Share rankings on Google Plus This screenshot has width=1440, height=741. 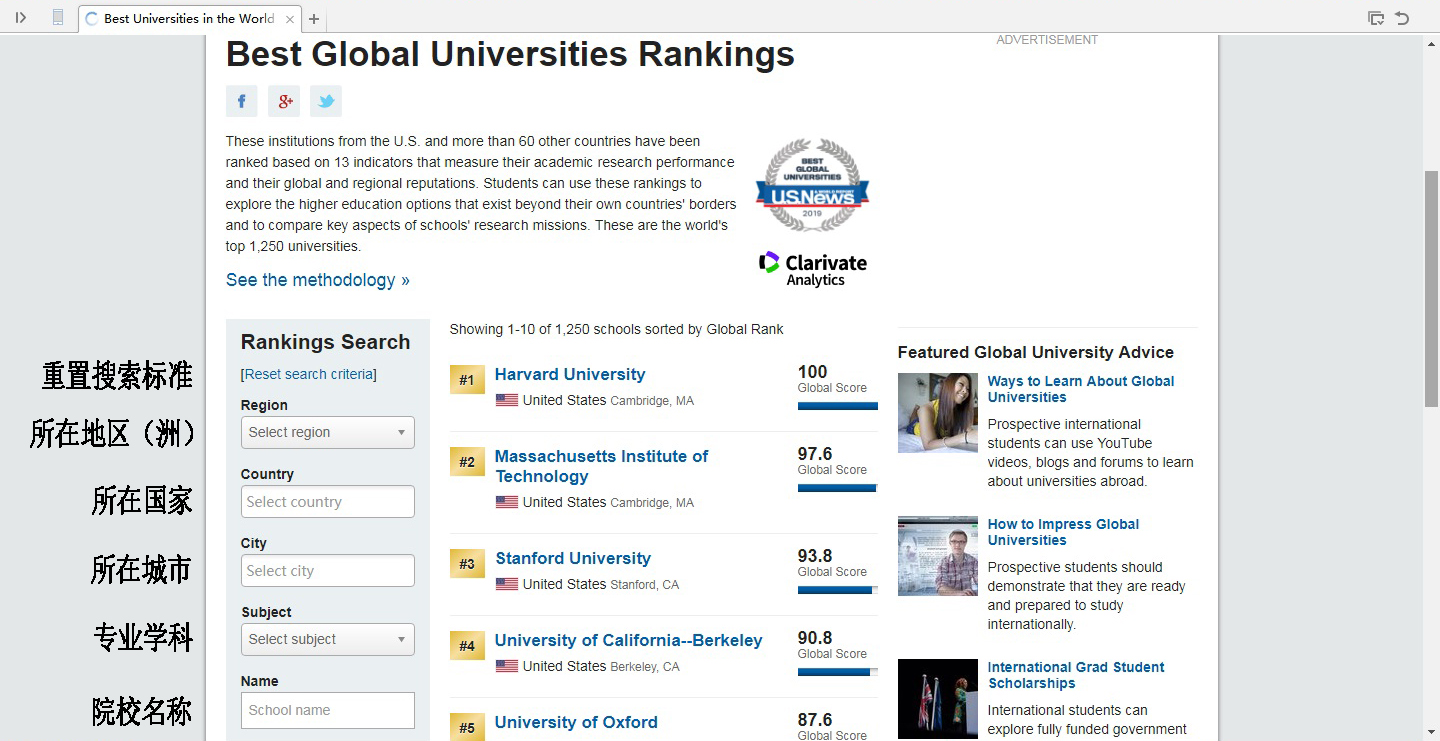(x=284, y=101)
